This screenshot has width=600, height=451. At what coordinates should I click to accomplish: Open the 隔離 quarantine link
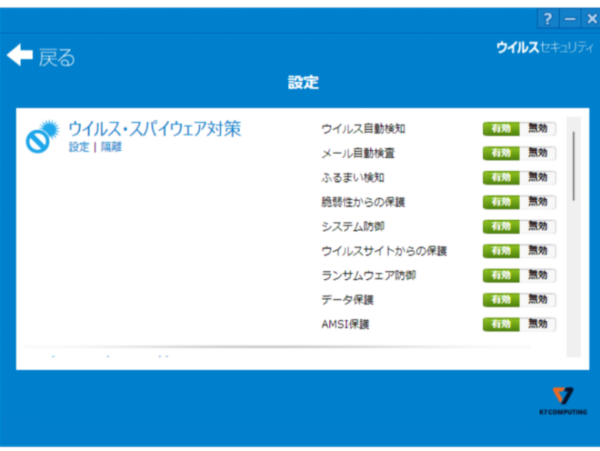[x=110, y=147]
